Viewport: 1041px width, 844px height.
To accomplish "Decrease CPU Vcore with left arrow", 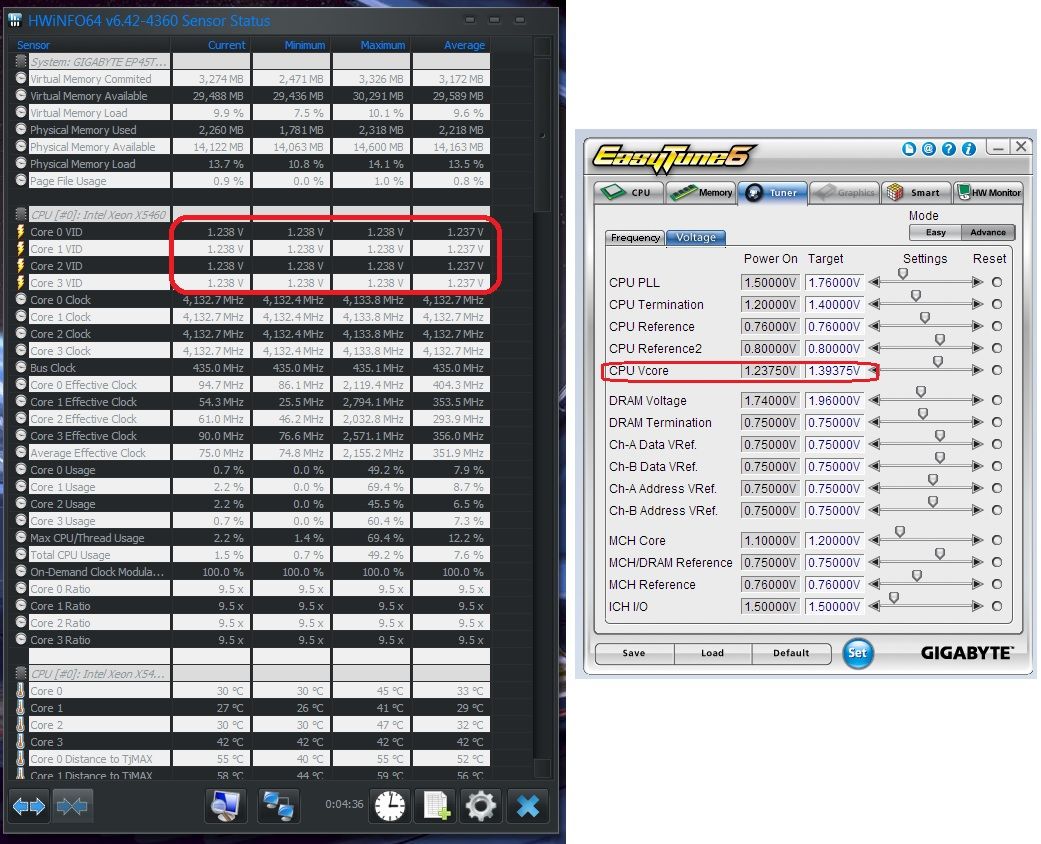I will click(874, 370).
